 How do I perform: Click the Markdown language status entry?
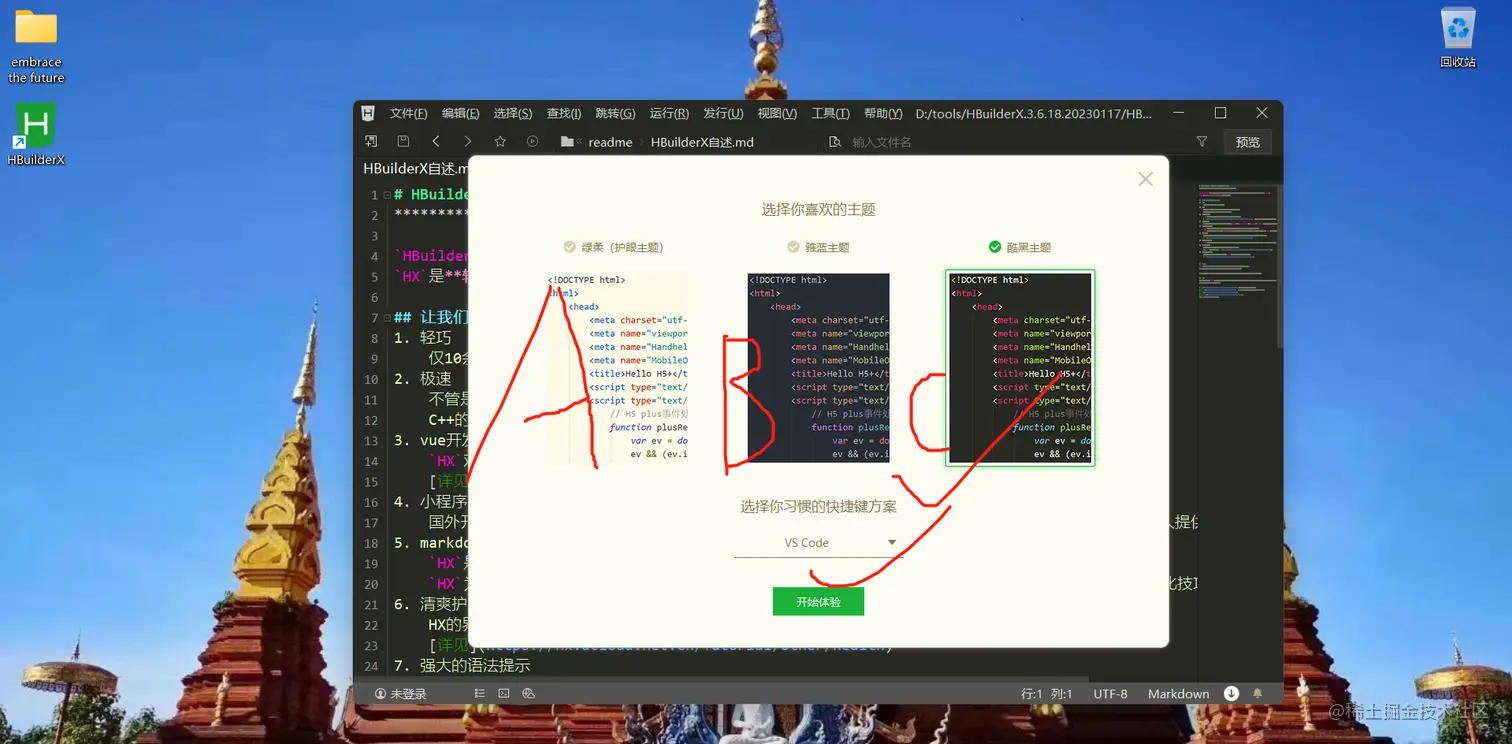[x=1178, y=694]
